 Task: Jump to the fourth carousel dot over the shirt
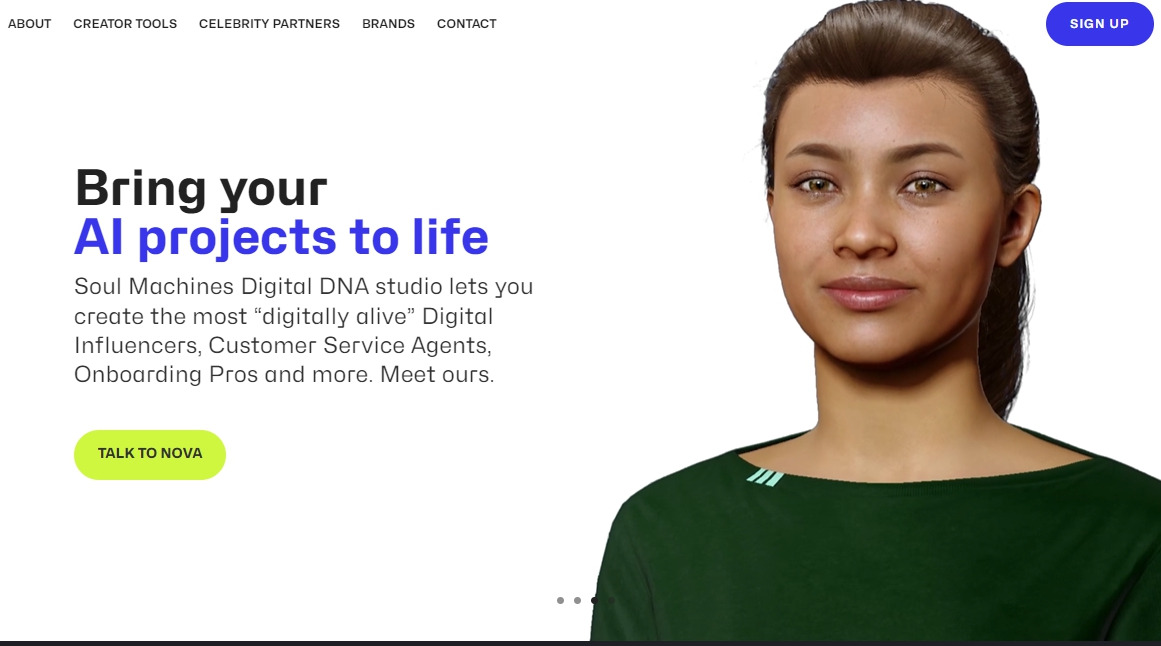[x=612, y=600]
